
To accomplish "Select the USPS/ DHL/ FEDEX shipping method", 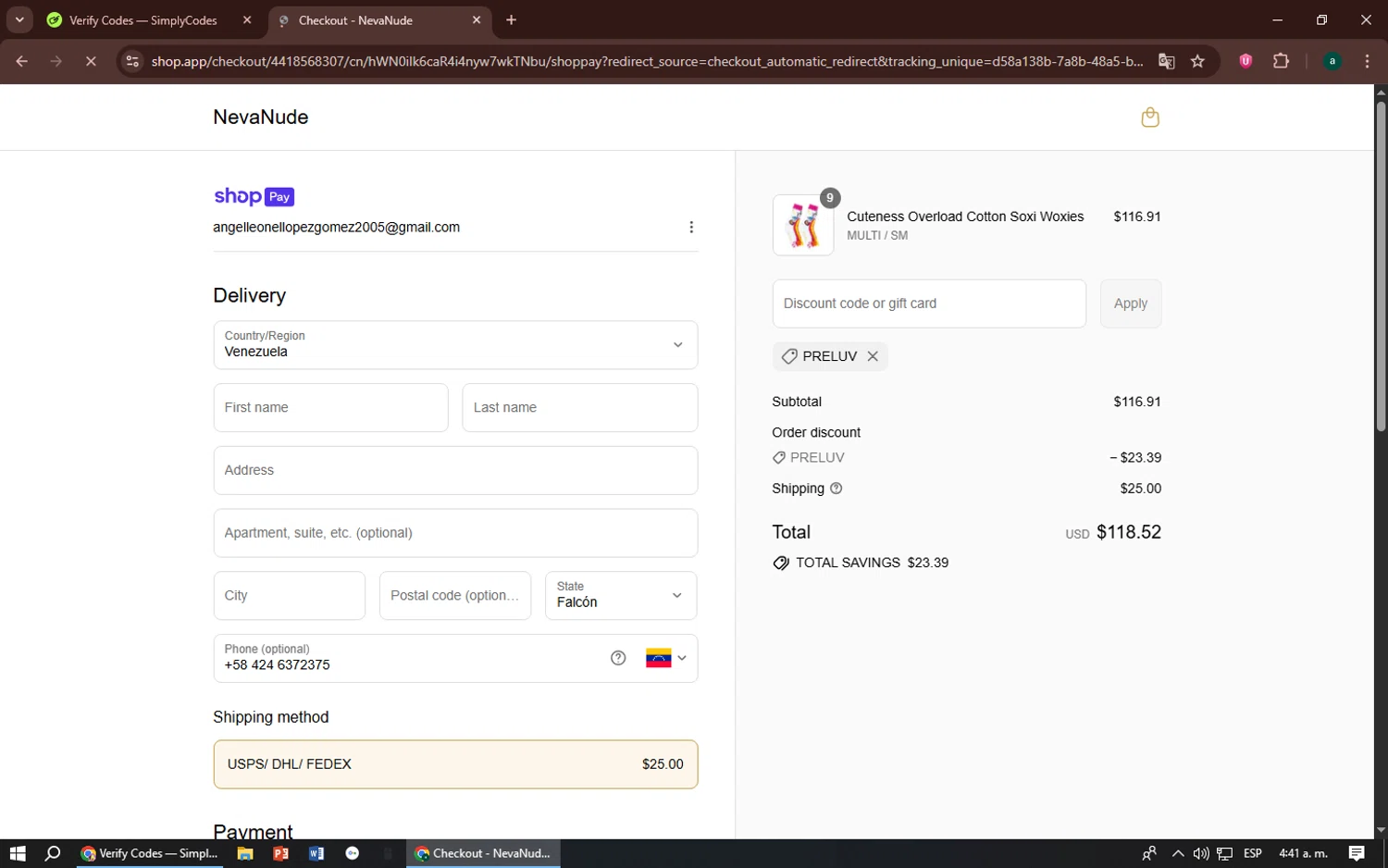I will (x=455, y=764).
